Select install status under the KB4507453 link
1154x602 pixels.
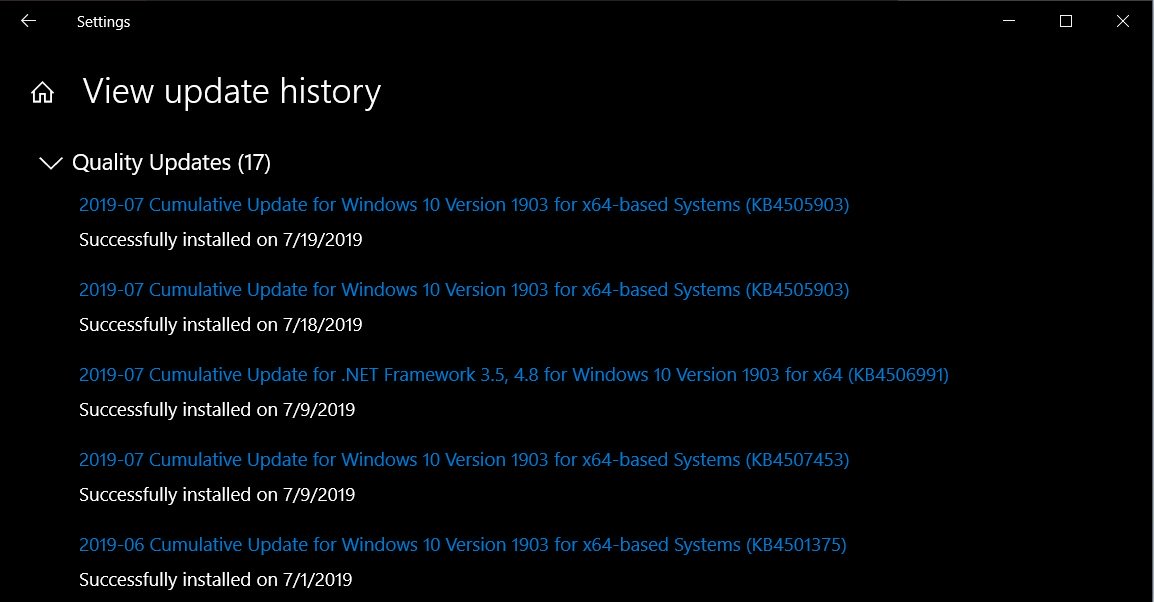[217, 495]
